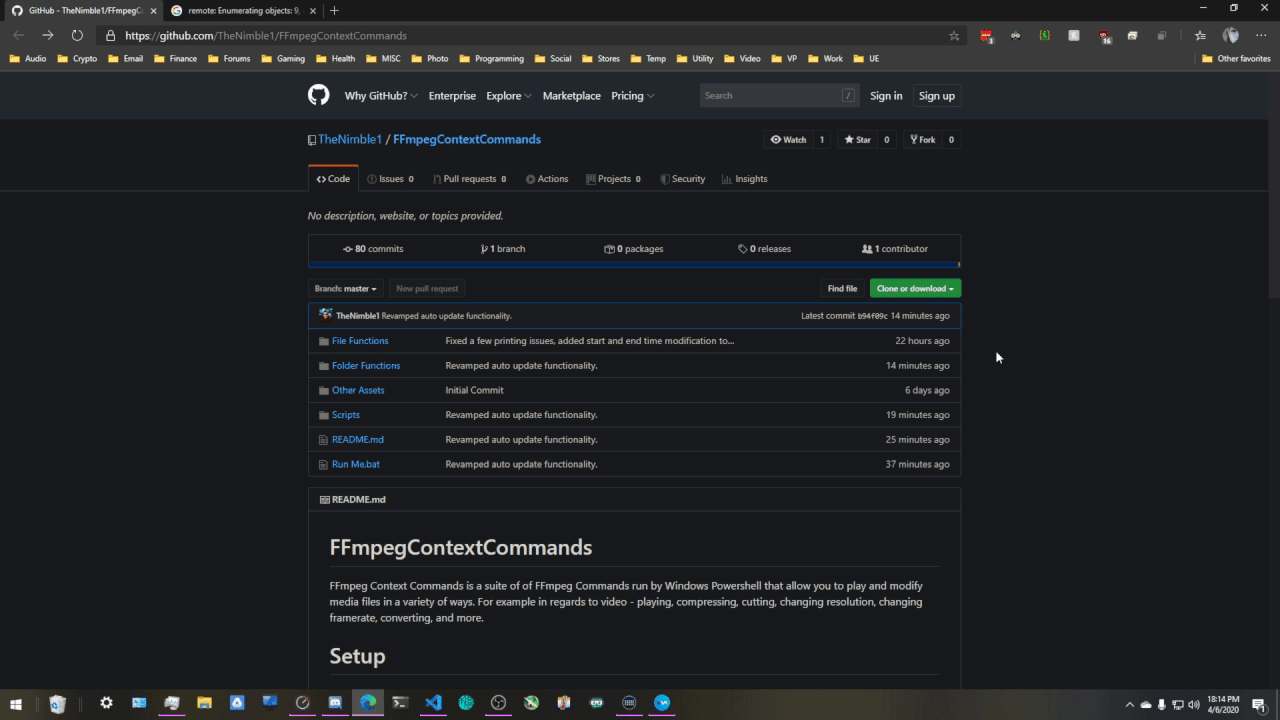Open Discord from taskbar
1280x720 pixels.
(335, 703)
